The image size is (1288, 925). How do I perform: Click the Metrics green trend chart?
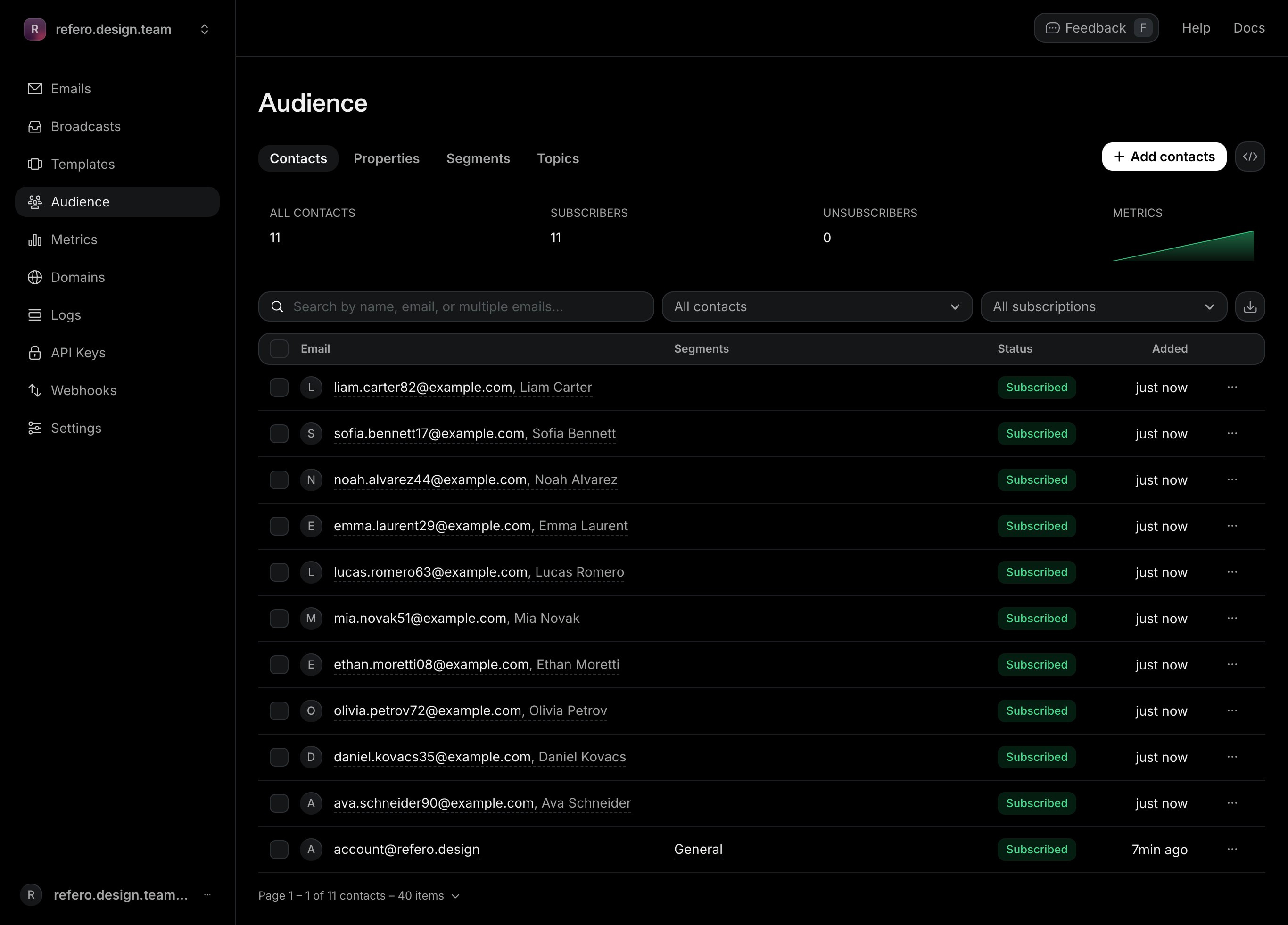pos(1182,246)
